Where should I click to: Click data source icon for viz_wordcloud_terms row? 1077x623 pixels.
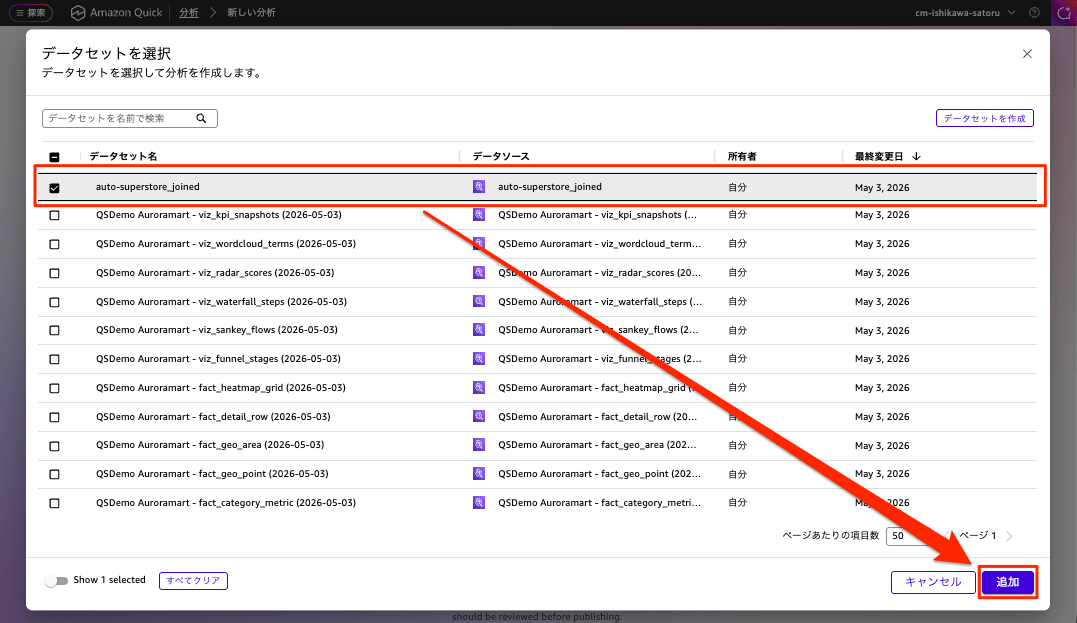479,243
